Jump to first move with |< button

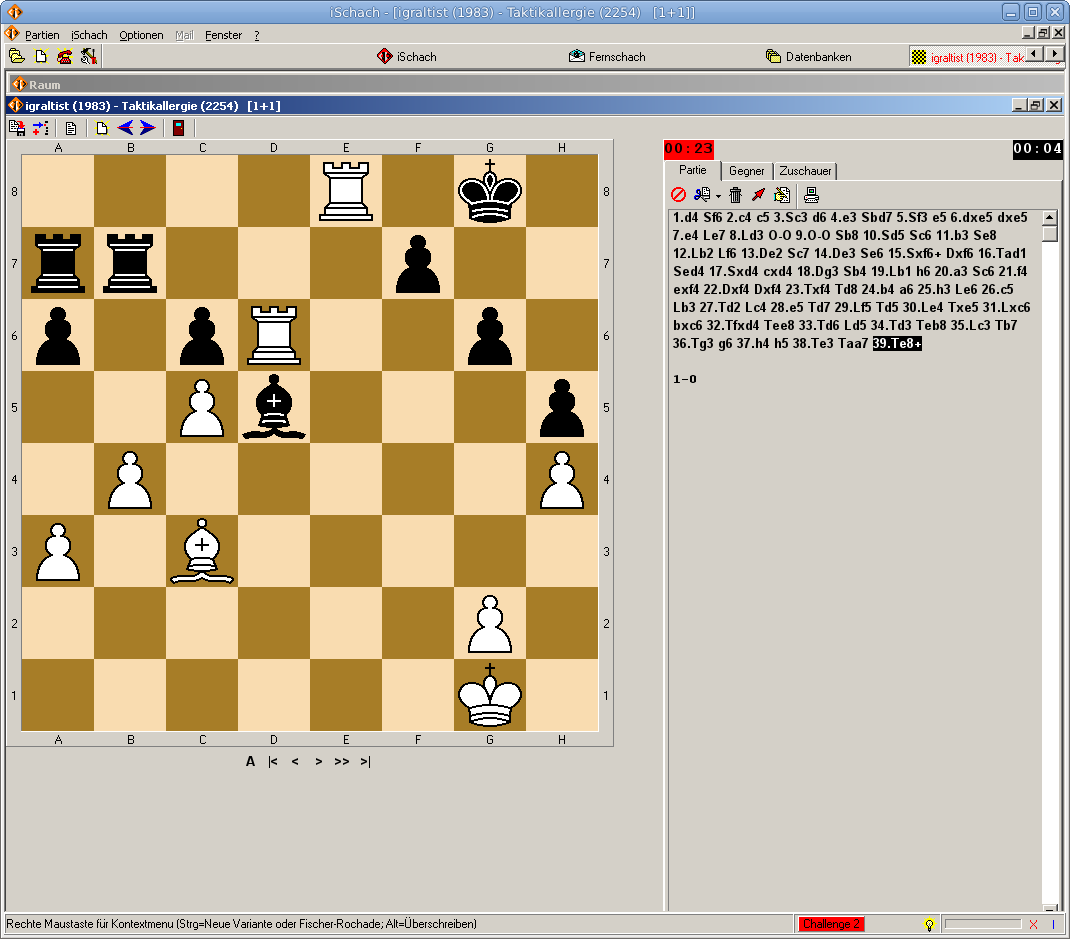[x=273, y=762]
